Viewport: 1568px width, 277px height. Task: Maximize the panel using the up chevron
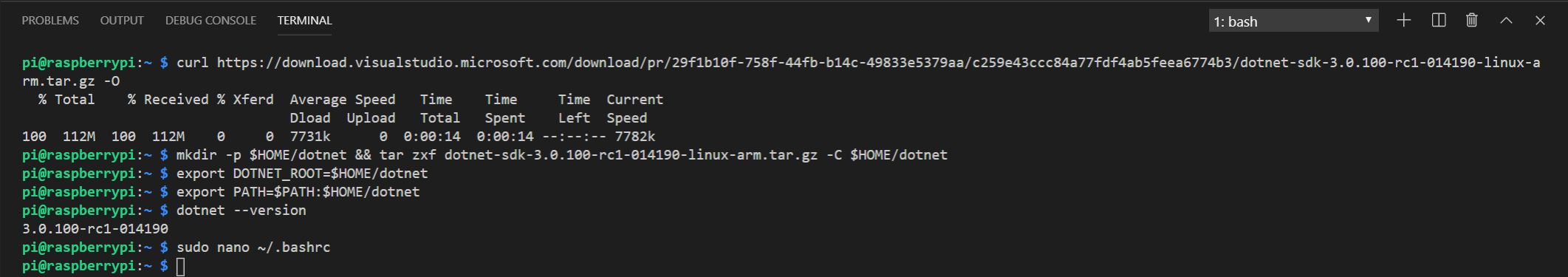1506,21
